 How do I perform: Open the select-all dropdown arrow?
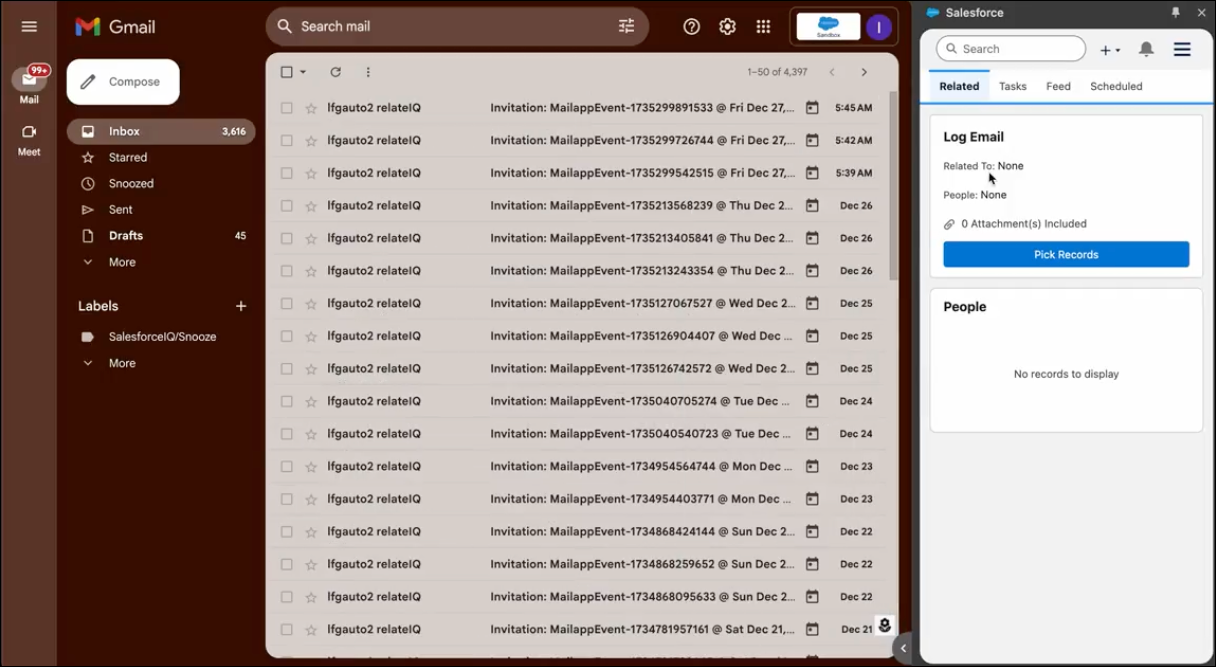[x=303, y=72]
